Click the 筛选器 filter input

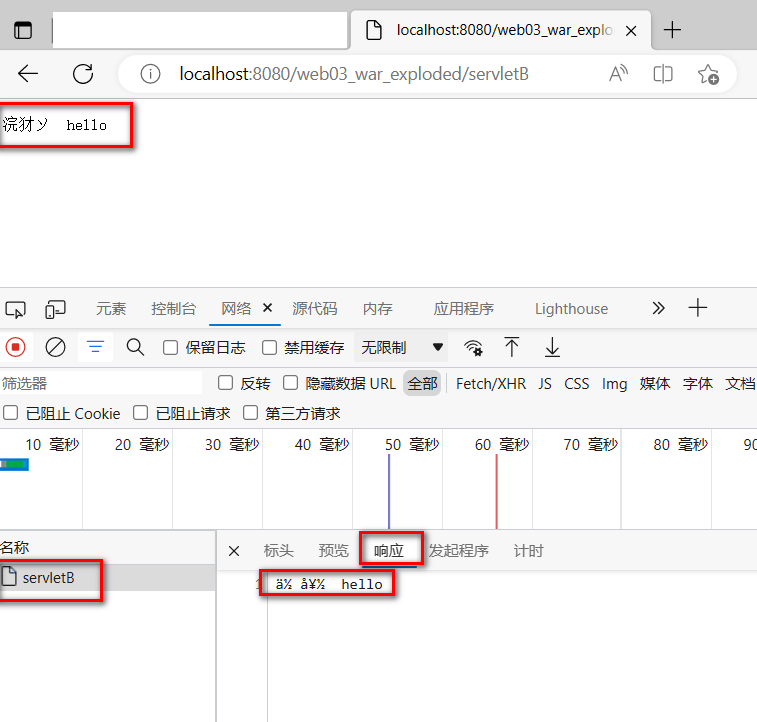point(101,384)
